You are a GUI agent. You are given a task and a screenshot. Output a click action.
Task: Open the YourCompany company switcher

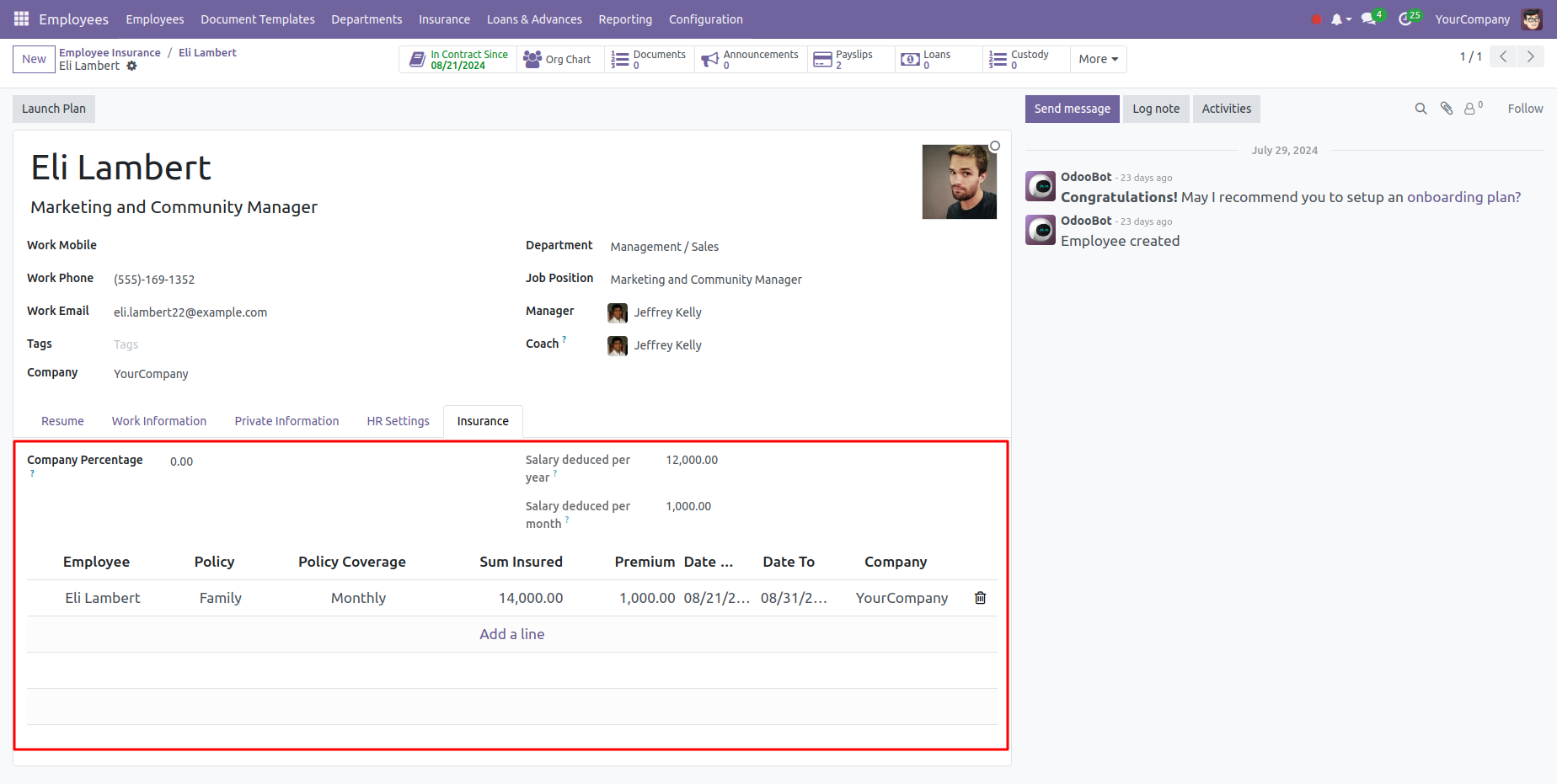[1472, 19]
